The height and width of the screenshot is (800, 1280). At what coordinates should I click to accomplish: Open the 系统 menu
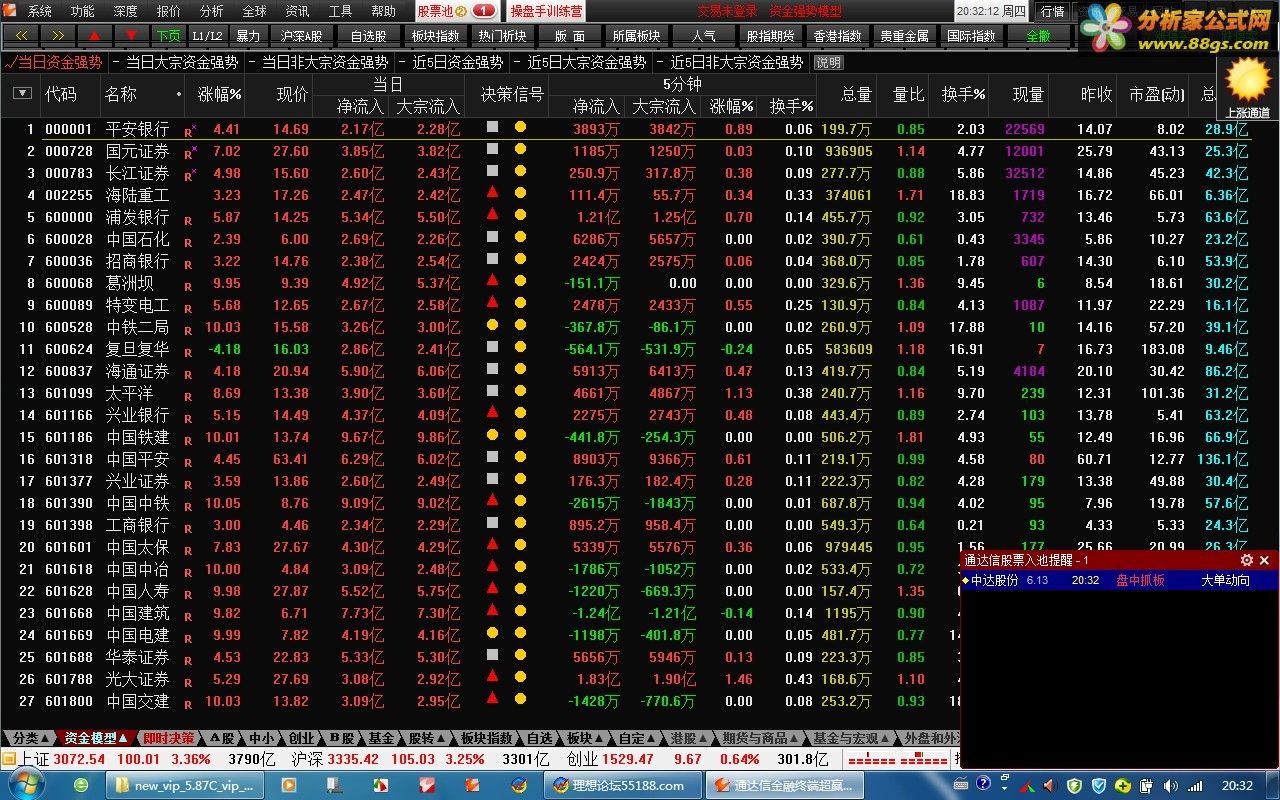pyautogui.click(x=40, y=11)
